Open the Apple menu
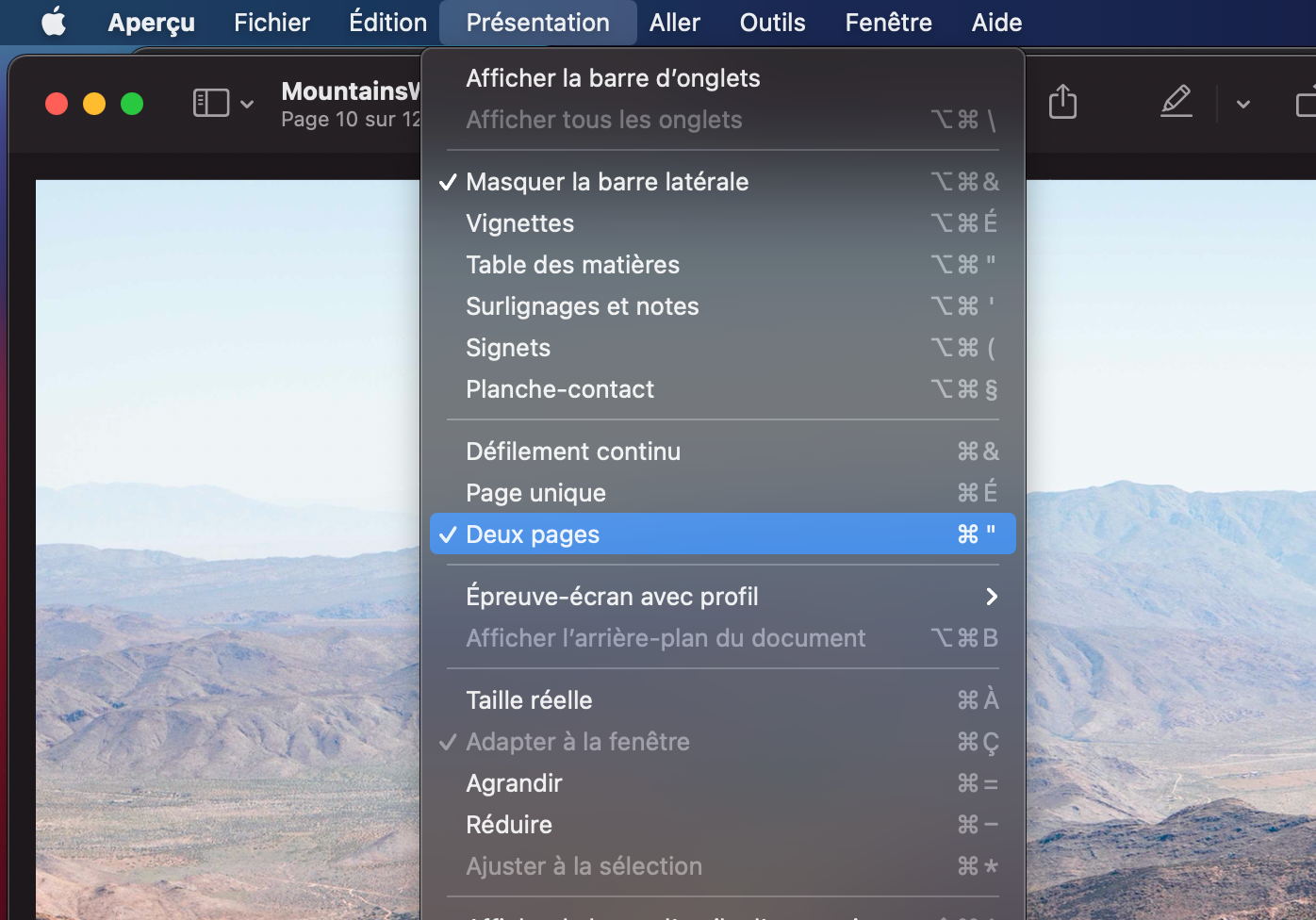This screenshot has height=920, width=1316. point(54,22)
